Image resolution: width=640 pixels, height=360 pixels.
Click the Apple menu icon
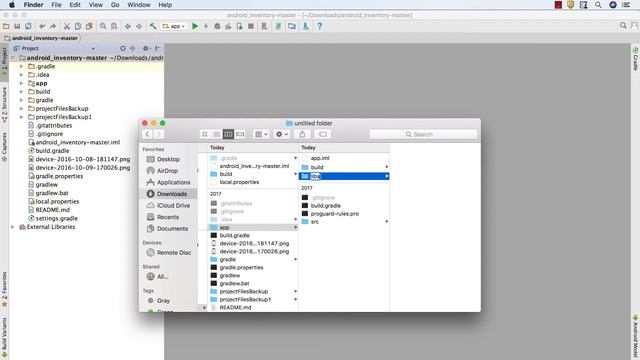coord(12,5)
